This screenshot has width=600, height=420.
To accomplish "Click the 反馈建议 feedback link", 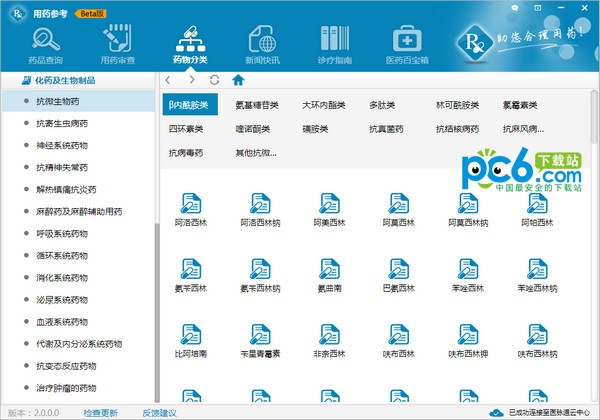I will pyautogui.click(x=159, y=412).
